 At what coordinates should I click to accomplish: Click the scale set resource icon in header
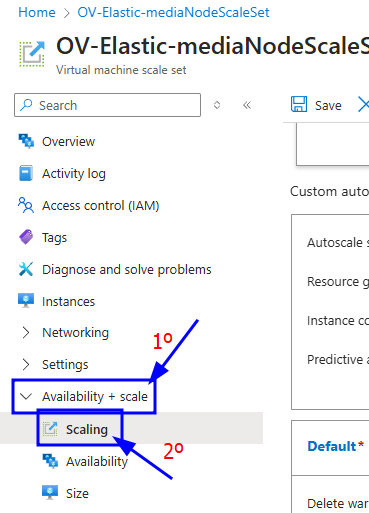click(x=32, y=54)
